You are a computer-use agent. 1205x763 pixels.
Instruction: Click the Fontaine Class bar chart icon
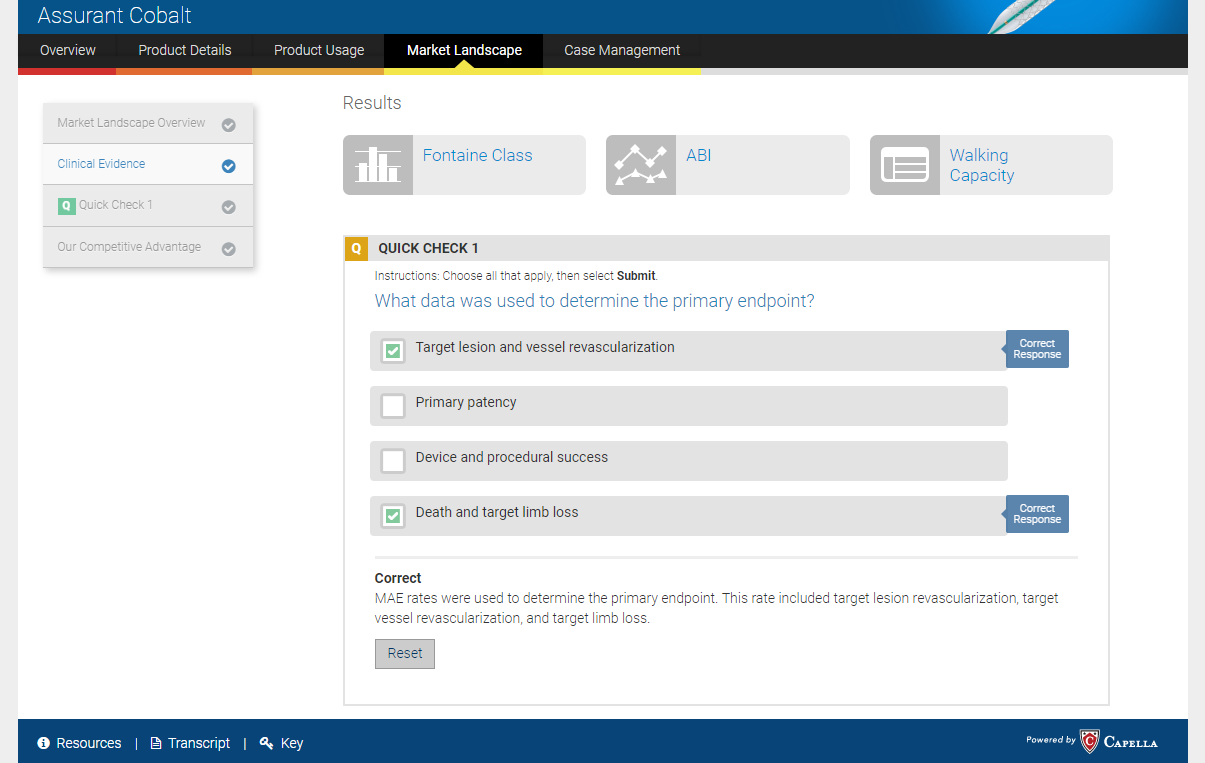pos(378,165)
